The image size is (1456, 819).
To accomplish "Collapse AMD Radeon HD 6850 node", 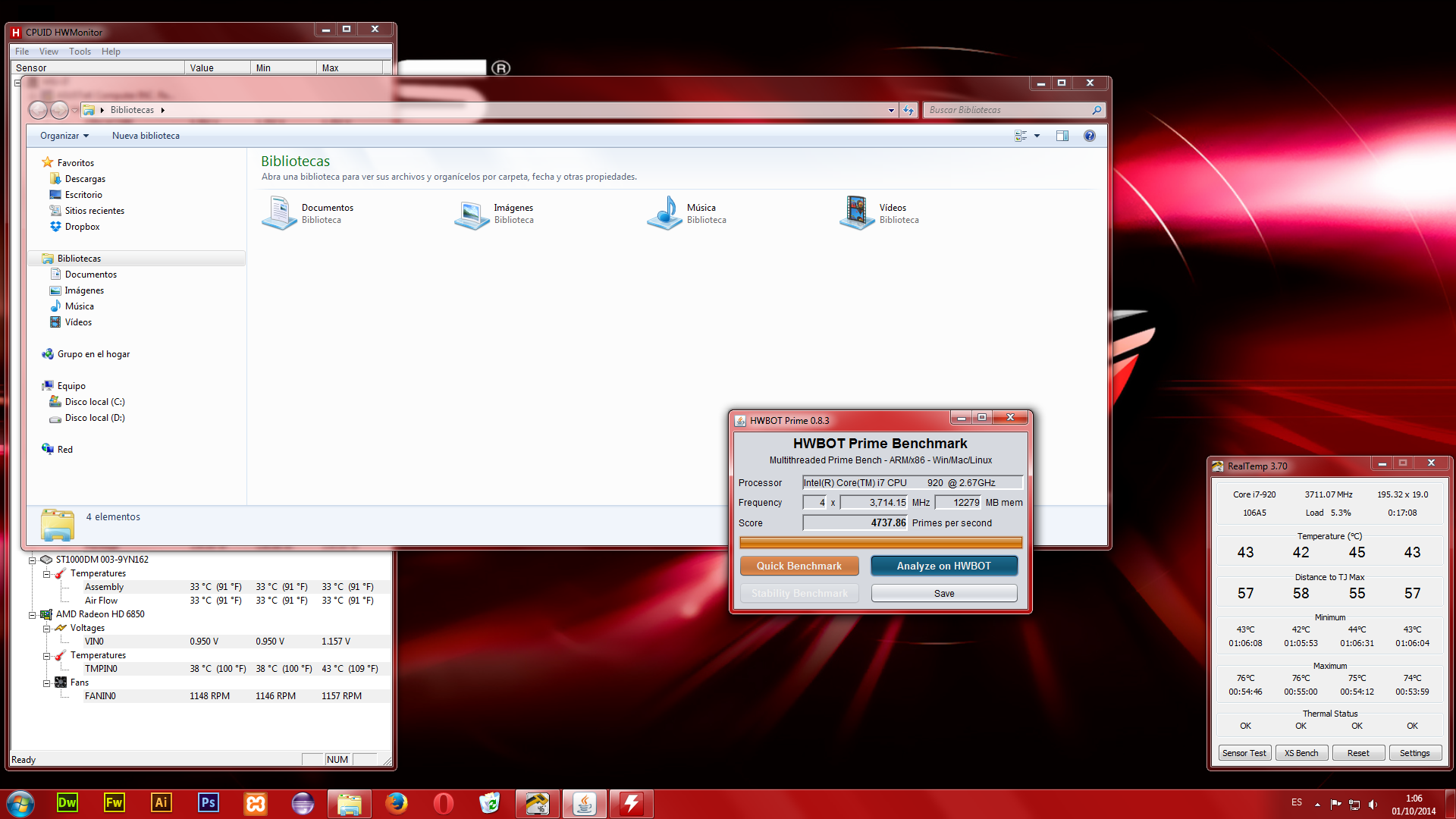I will pos(33,615).
